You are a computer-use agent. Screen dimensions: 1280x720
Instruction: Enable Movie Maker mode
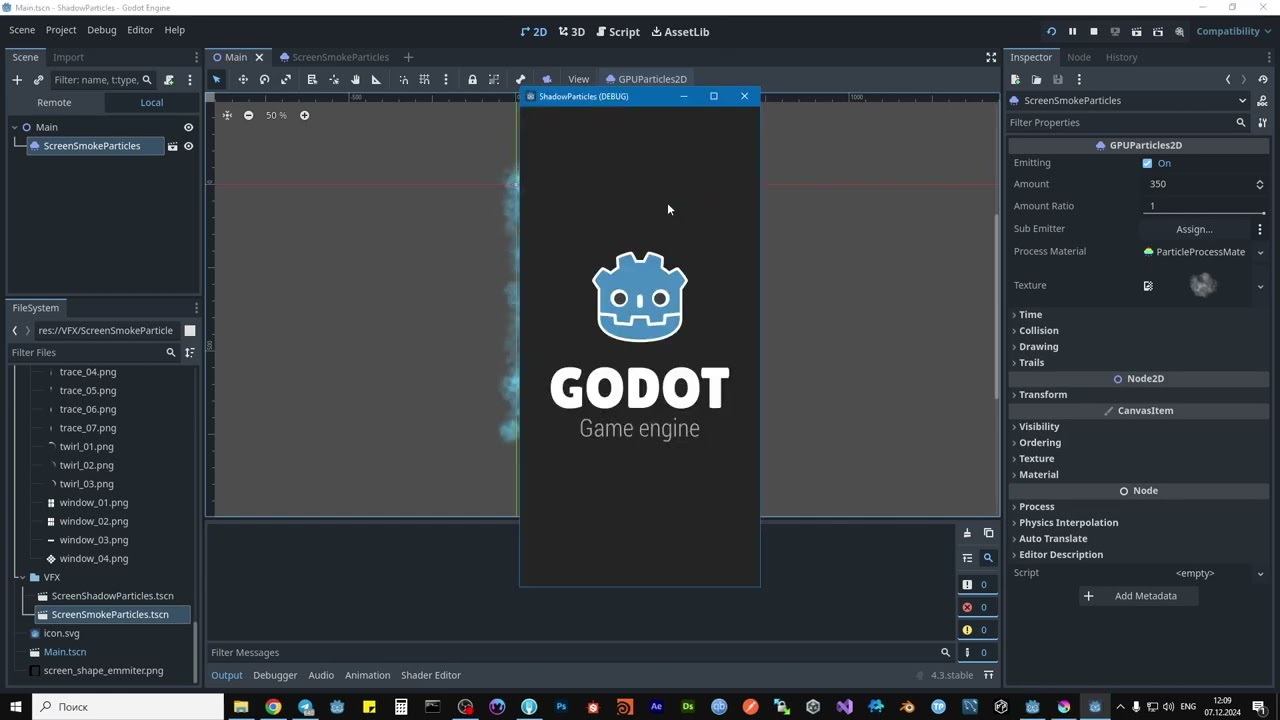pyautogui.click(x=1179, y=32)
